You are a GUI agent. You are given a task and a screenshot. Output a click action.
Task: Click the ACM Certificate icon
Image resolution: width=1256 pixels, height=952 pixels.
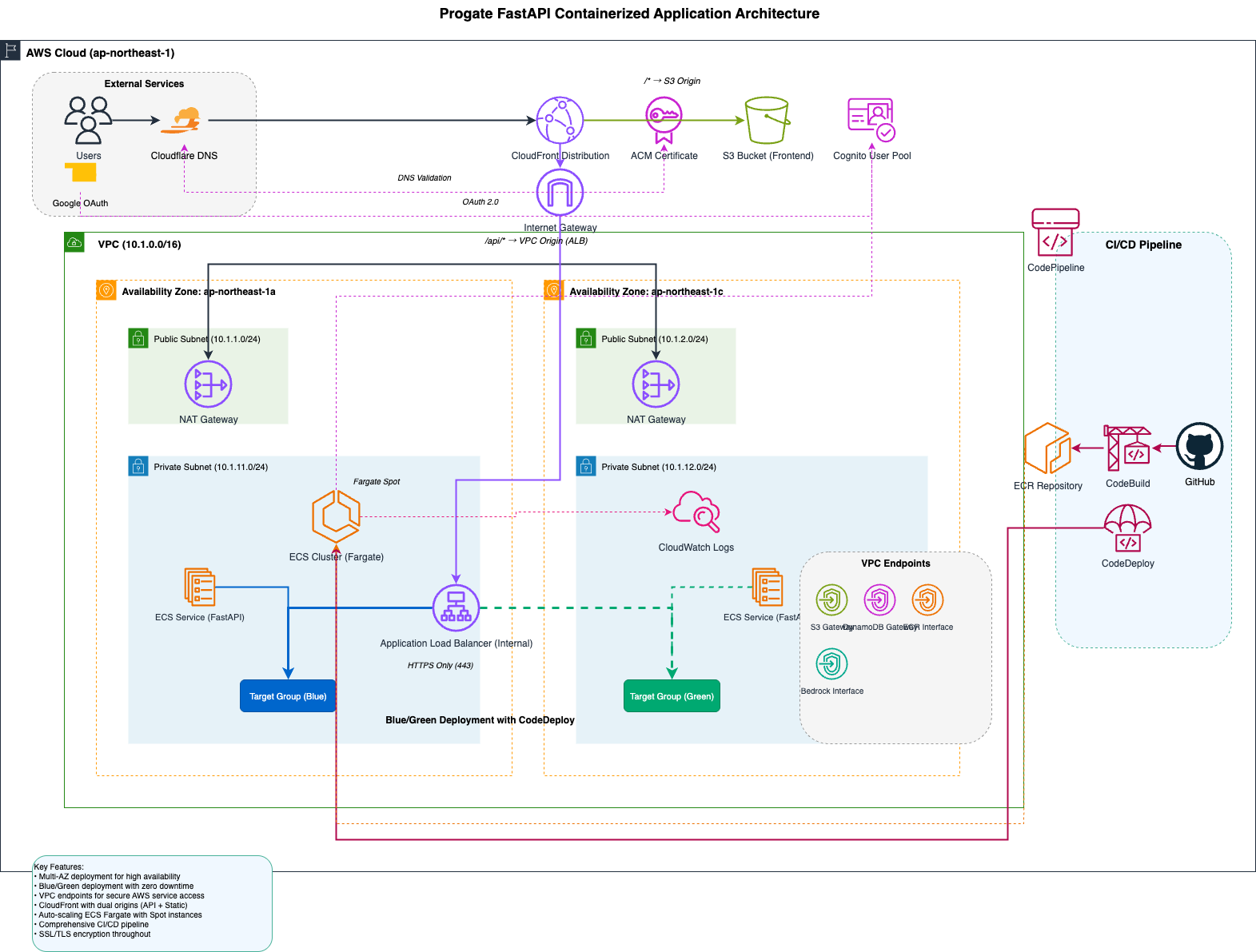click(664, 120)
